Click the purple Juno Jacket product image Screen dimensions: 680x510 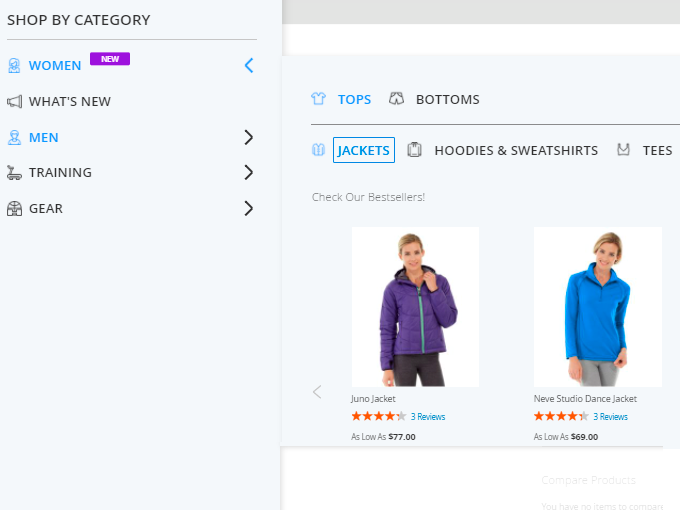pyautogui.click(x=415, y=307)
